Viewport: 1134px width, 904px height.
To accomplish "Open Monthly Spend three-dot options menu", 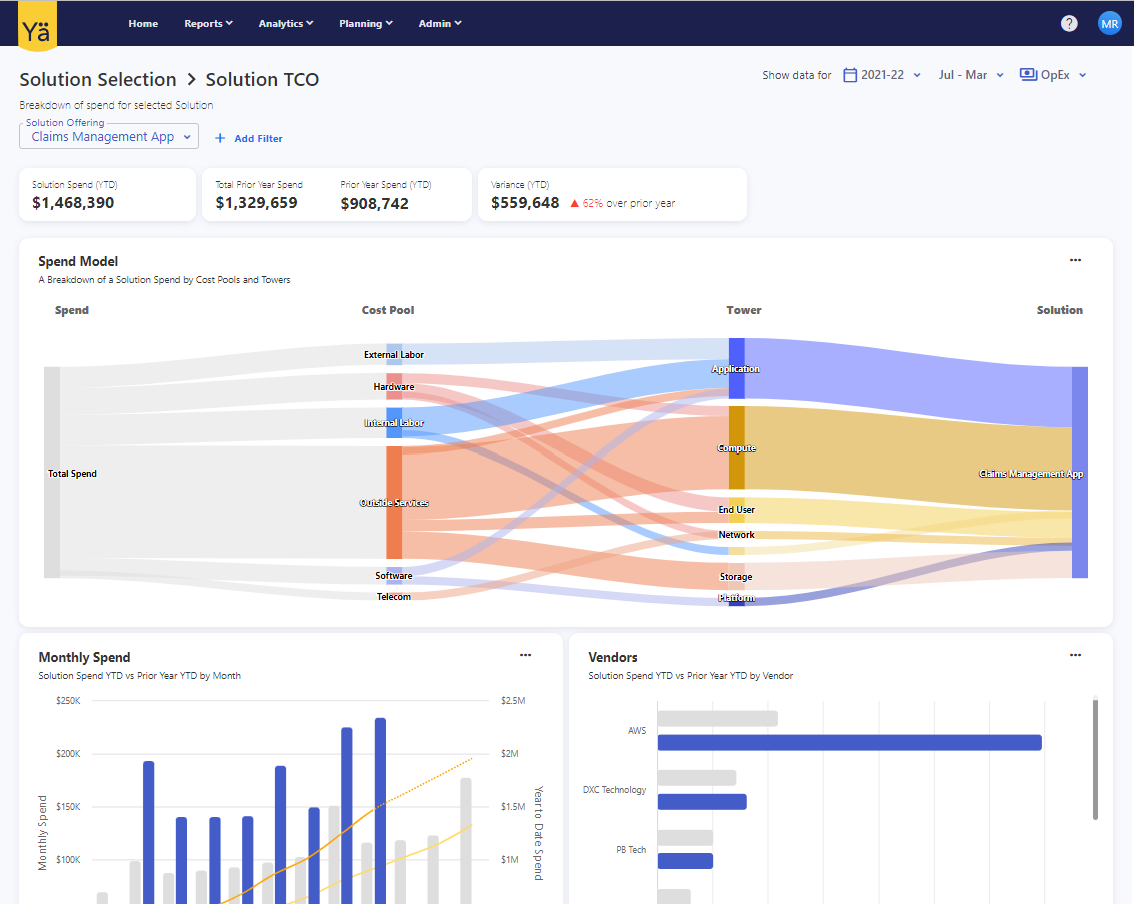I will point(525,656).
